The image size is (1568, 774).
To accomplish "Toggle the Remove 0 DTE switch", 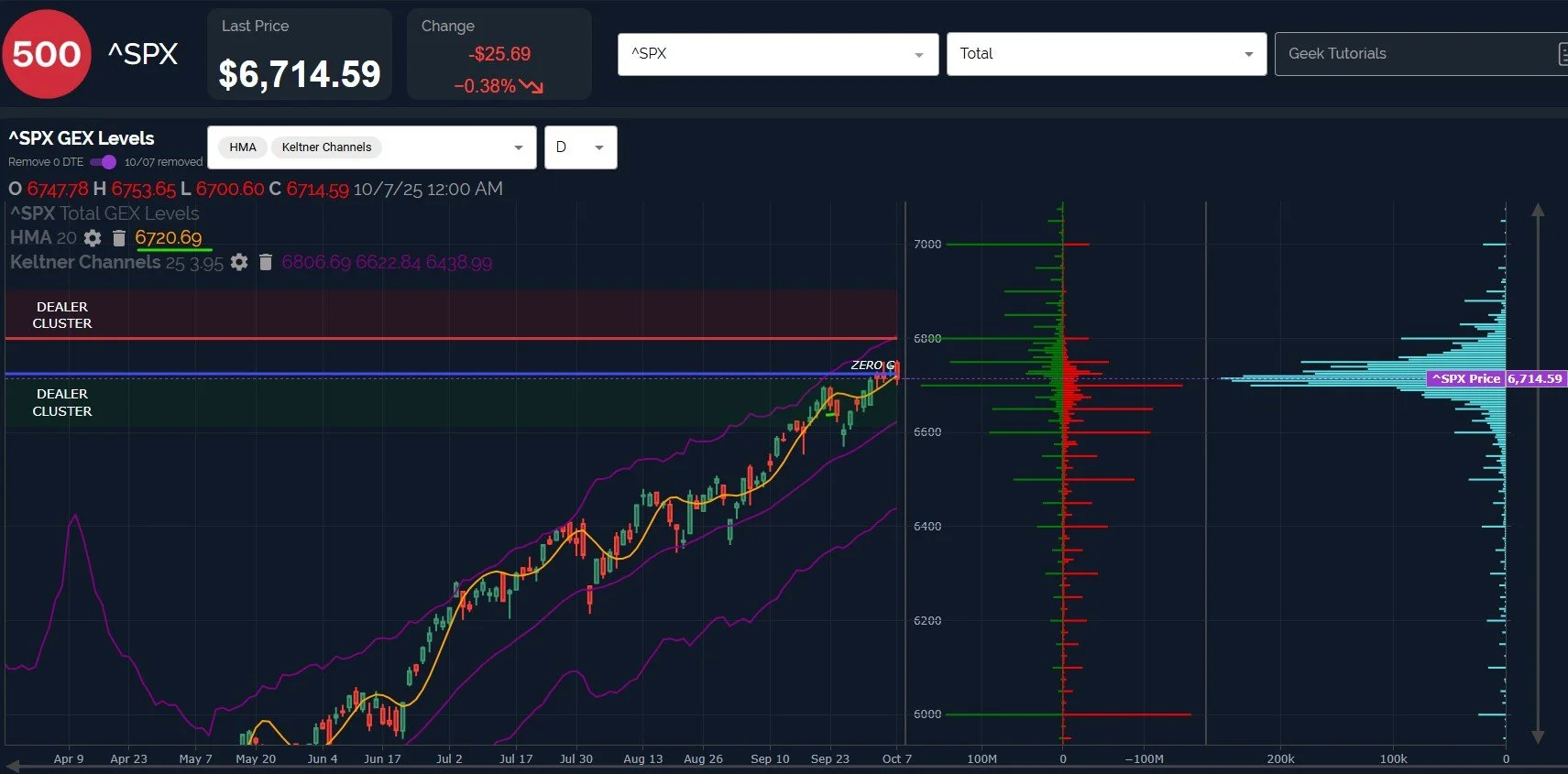I will (x=103, y=162).
